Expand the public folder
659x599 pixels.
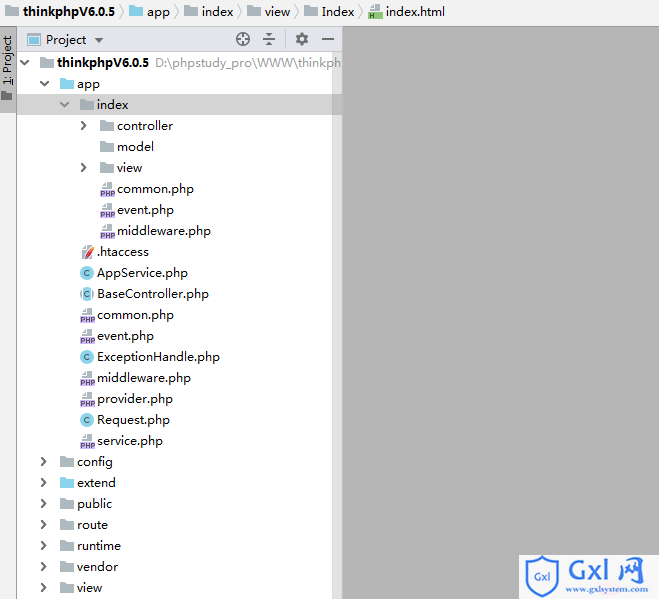click(x=44, y=504)
